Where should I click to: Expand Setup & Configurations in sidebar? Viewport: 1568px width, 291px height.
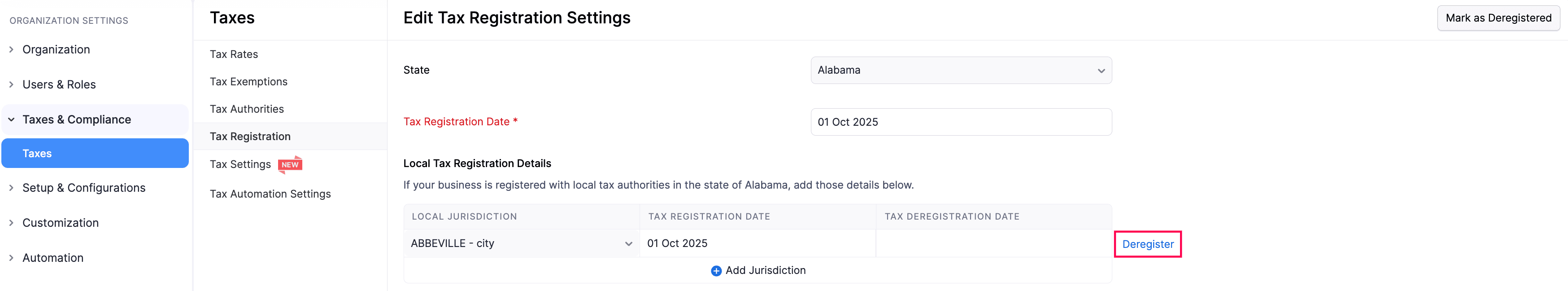click(84, 188)
